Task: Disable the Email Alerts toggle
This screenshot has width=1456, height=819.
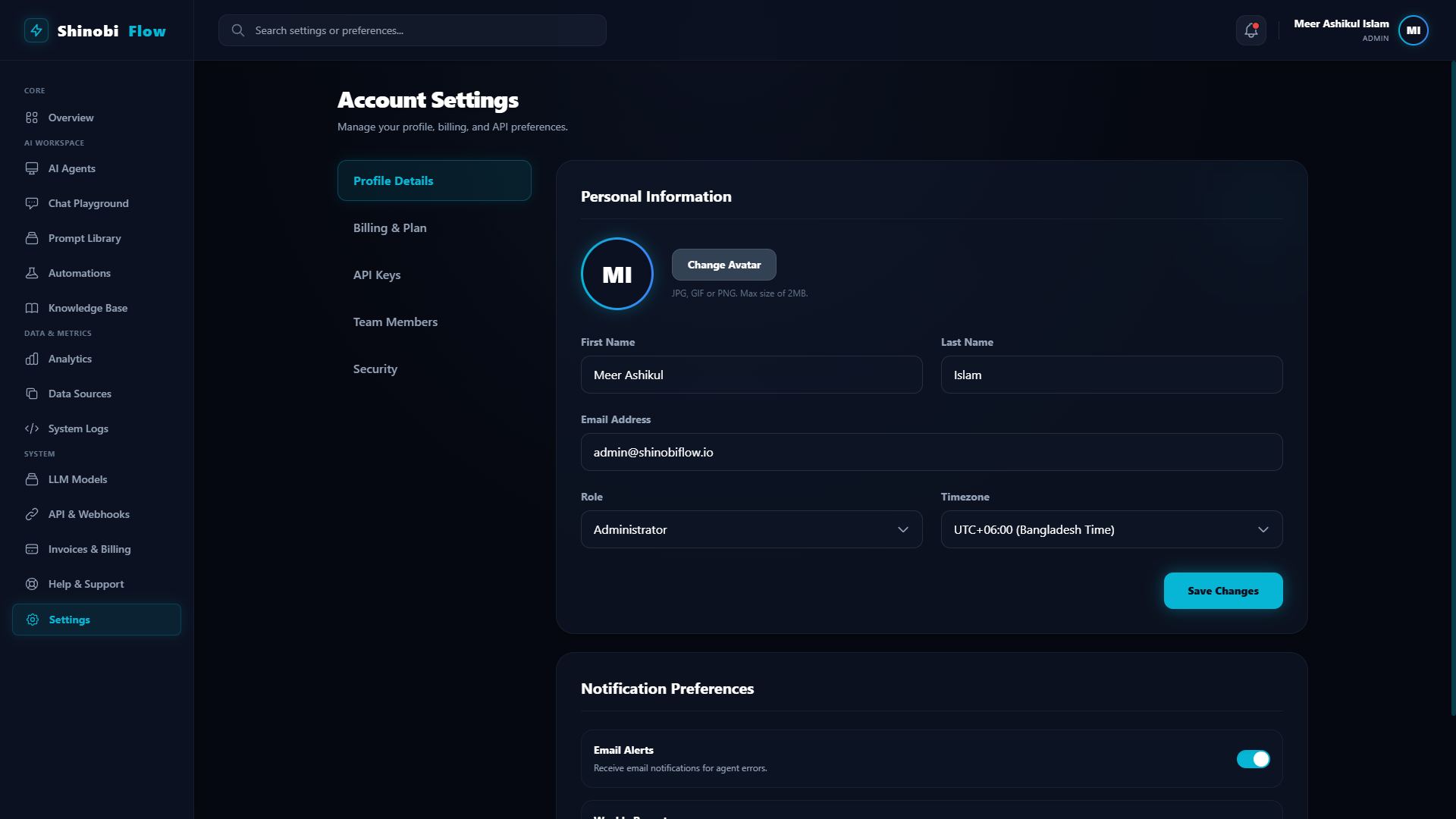Action: point(1254,759)
